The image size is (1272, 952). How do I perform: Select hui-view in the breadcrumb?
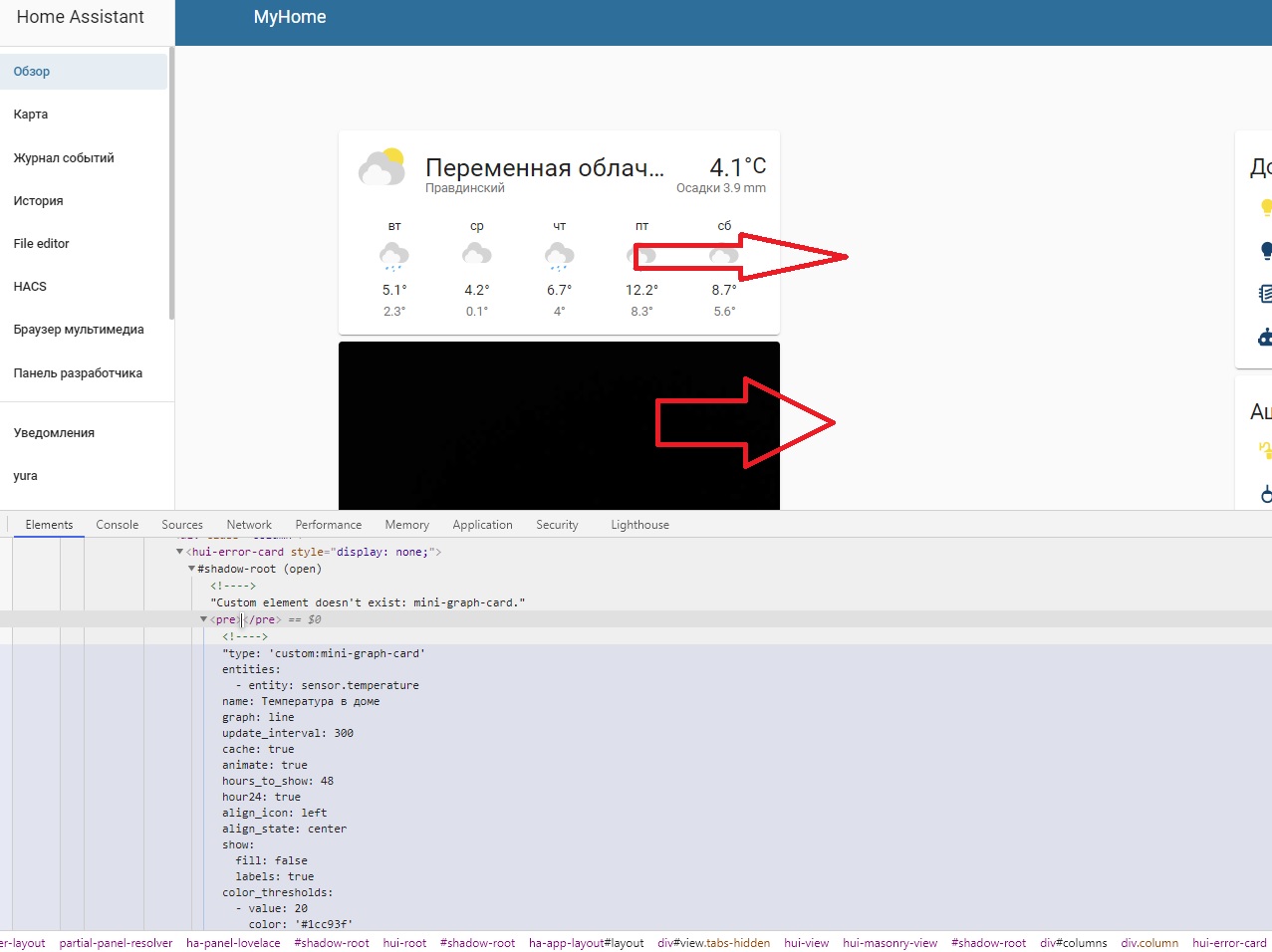pos(806,943)
